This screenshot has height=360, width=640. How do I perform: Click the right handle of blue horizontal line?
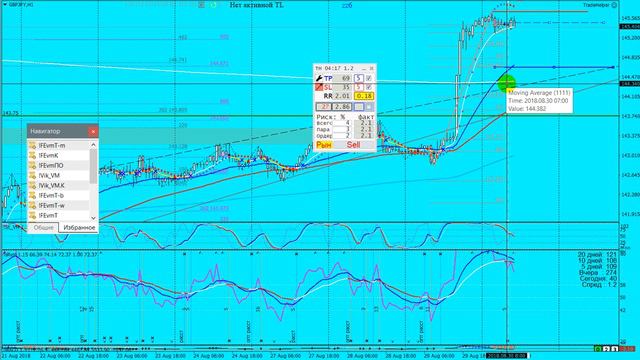[x=613, y=67]
